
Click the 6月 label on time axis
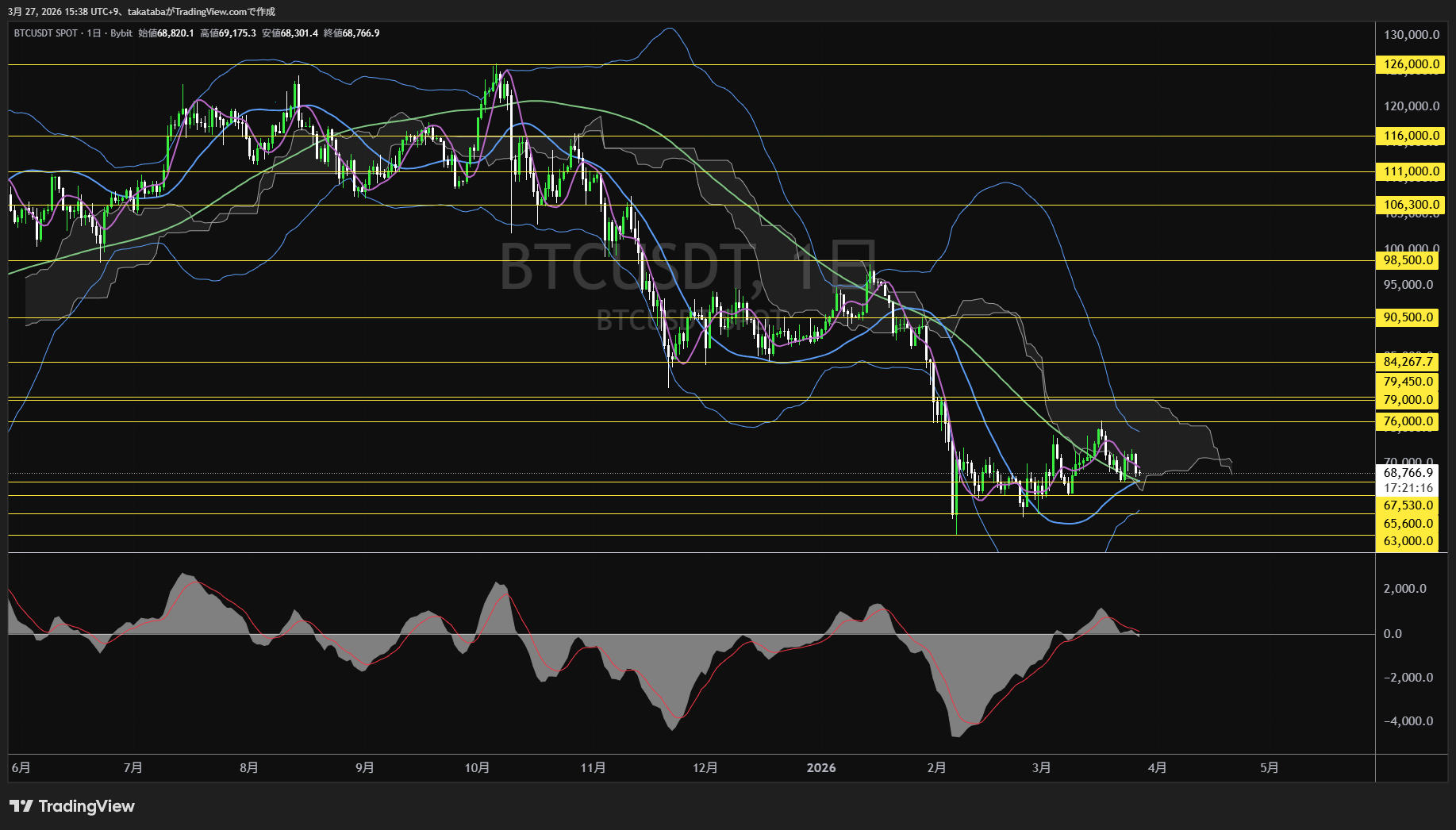tap(21, 768)
